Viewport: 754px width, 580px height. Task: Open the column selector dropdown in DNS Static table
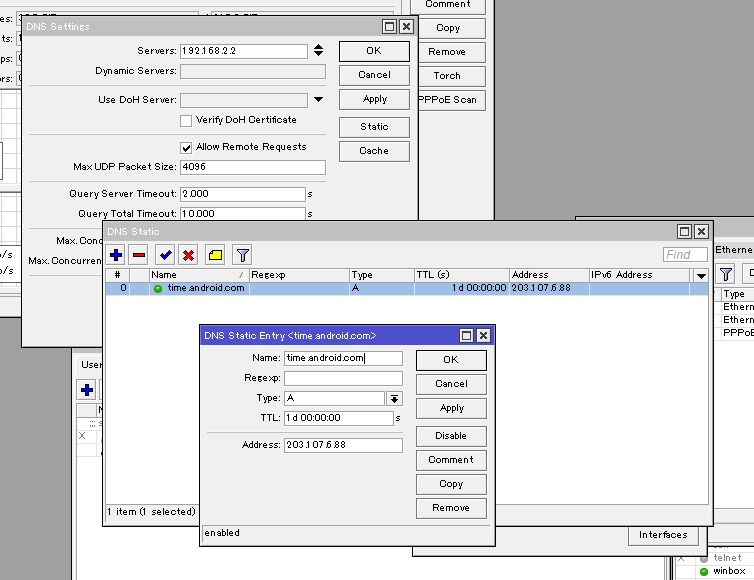(x=701, y=275)
